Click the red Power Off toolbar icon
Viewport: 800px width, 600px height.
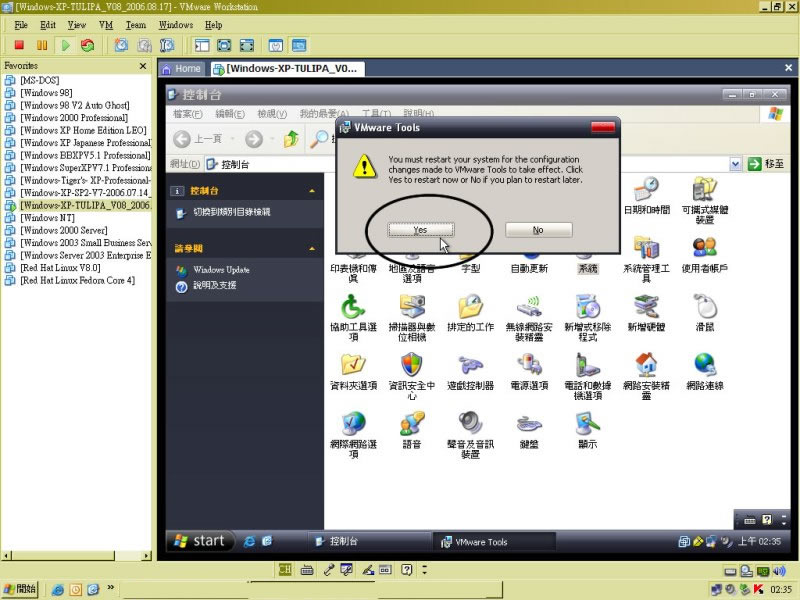coord(19,45)
